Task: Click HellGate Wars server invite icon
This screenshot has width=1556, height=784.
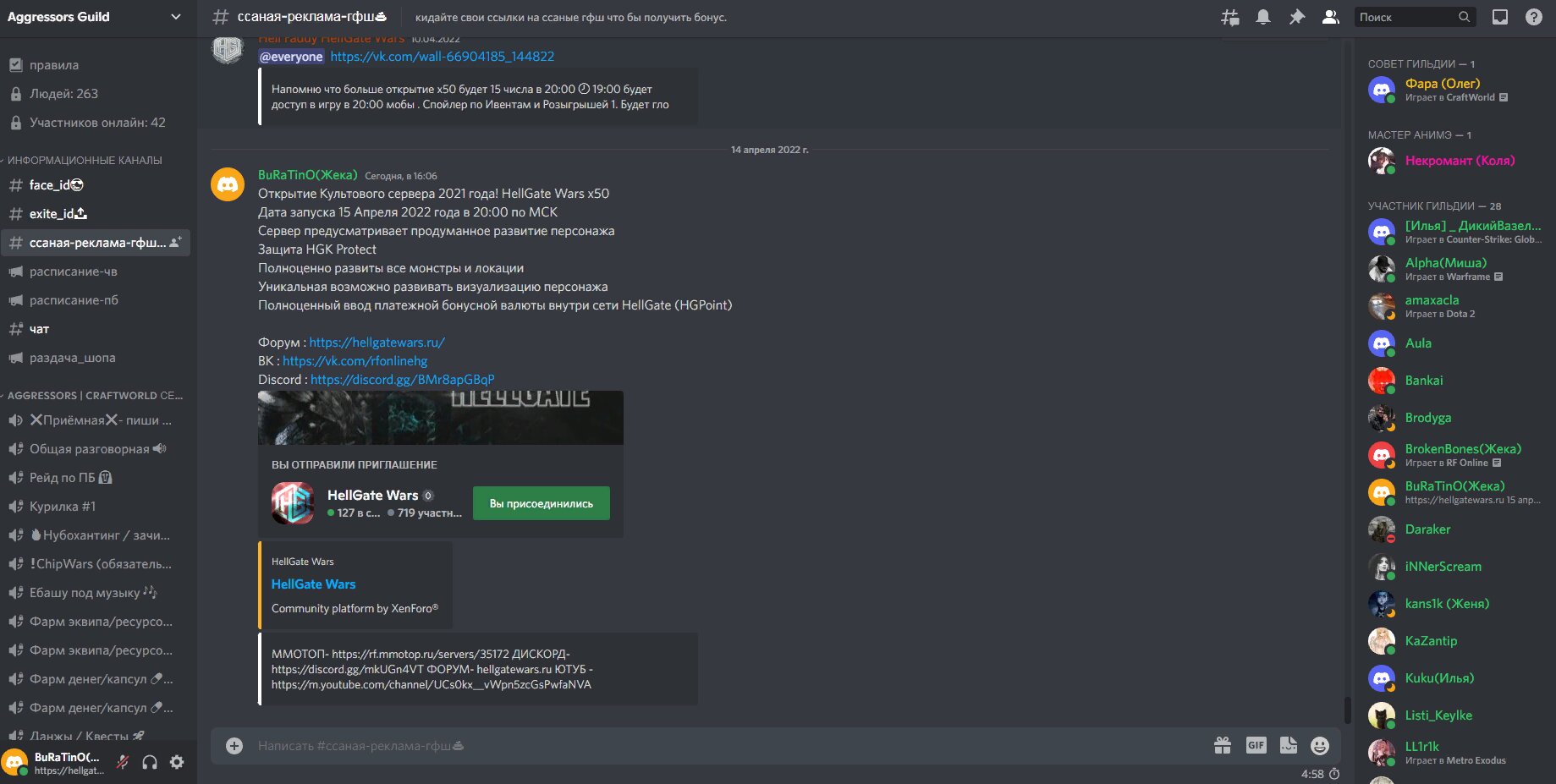Action: point(293,503)
